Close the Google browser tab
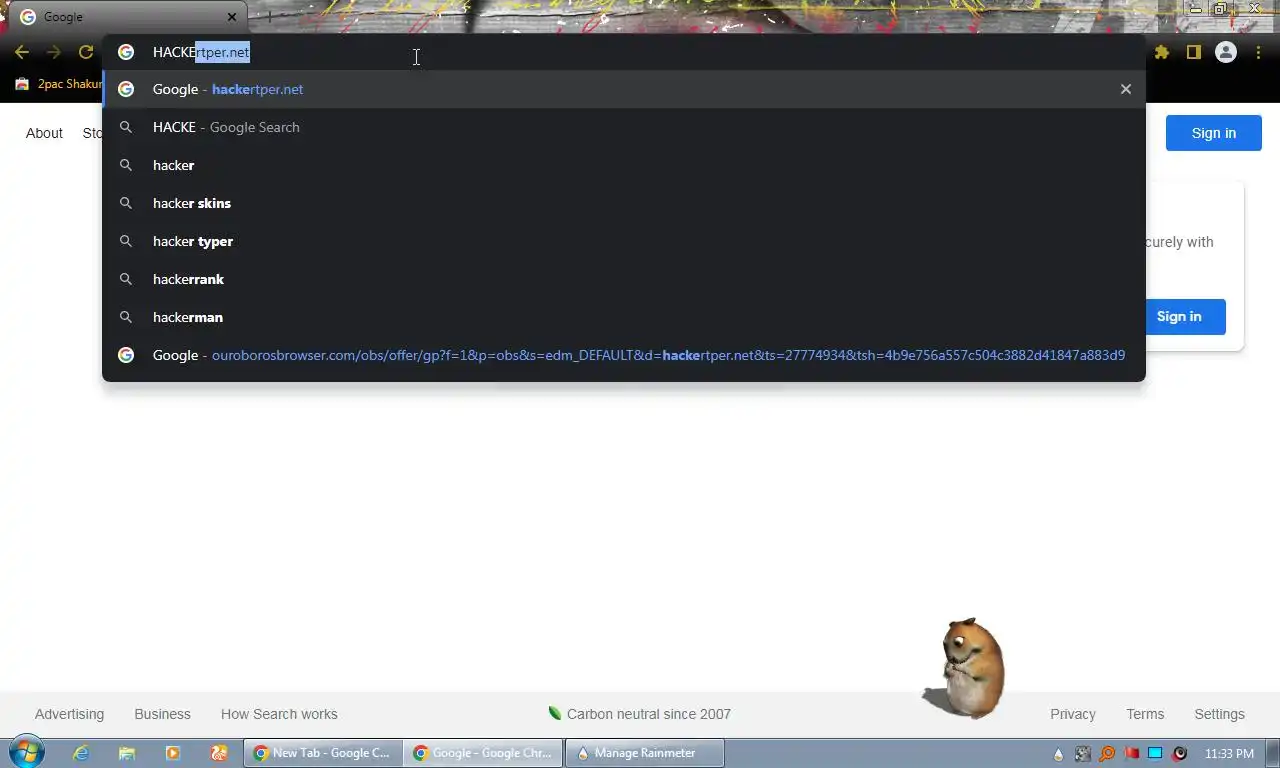Viewport: 1280px width, 768px height. pyautogui.click(x=232, y=17)
